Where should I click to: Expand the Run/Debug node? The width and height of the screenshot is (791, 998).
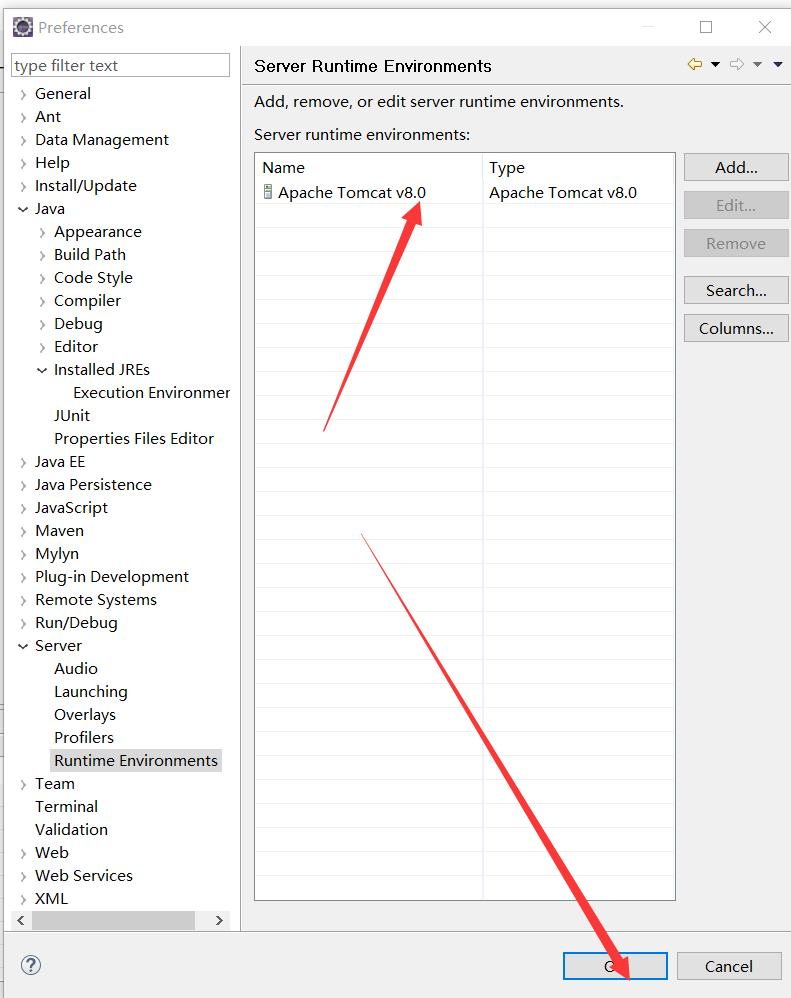[23, 624]
